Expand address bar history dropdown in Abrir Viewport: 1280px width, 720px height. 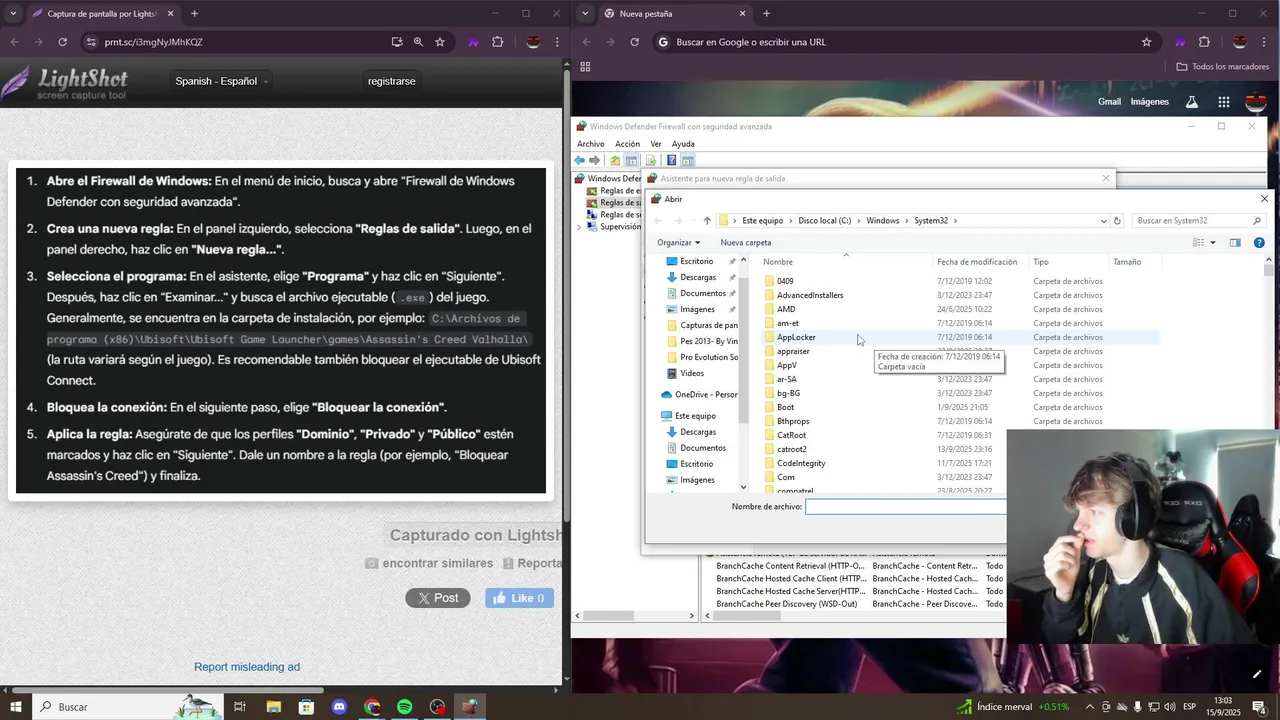point(1103,221)
